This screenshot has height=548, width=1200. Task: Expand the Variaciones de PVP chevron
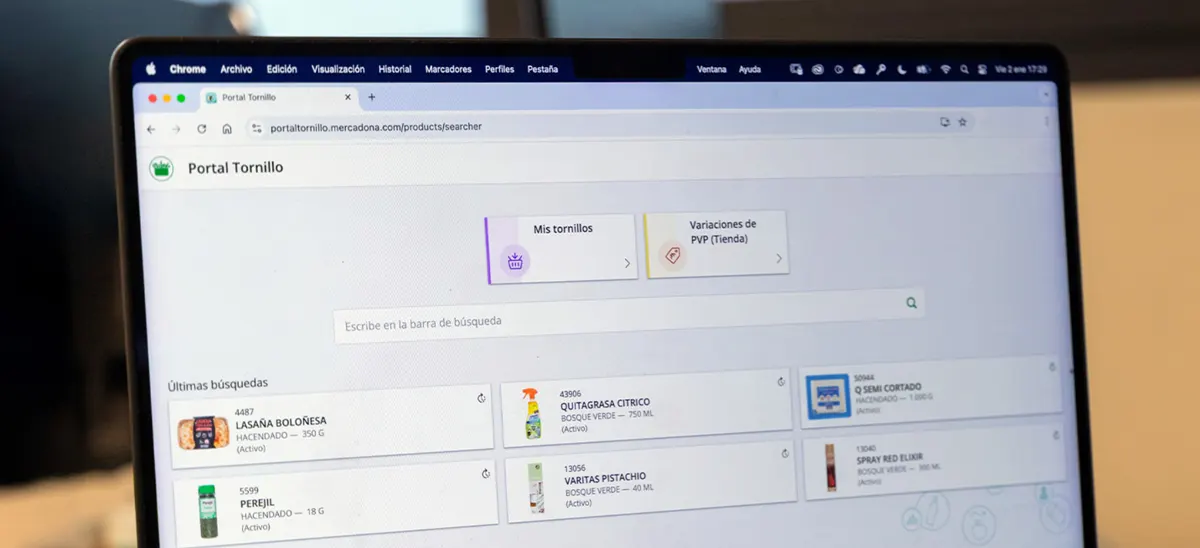pyautogui.click(x=778, y=260)
